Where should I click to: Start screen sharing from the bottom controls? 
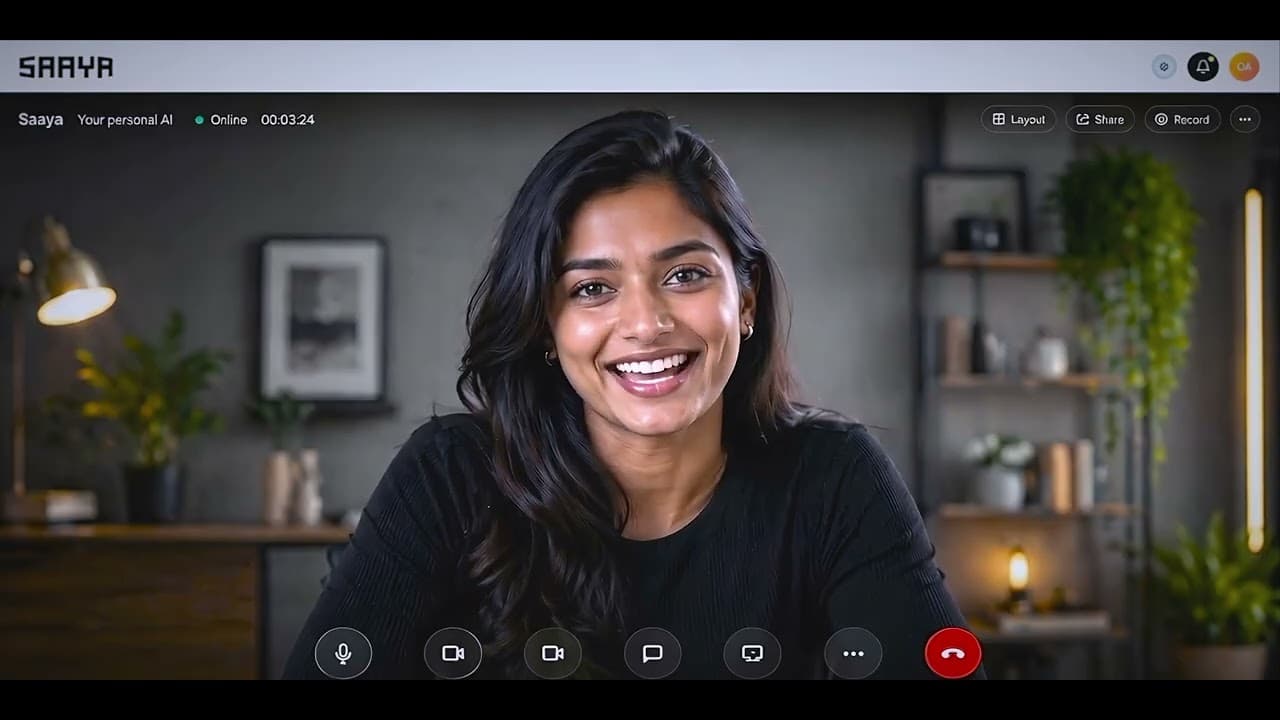pos(753,653)
